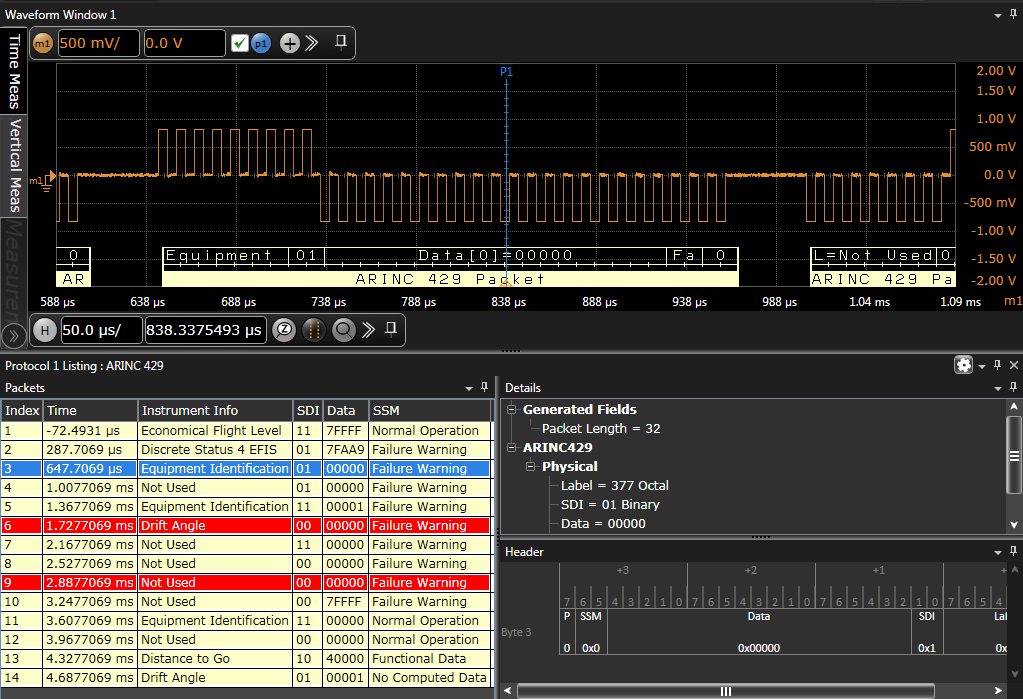This screenshot has height=699, width=1023.
Task: Open the search magnifier icon
Action: tap(343, 329)
